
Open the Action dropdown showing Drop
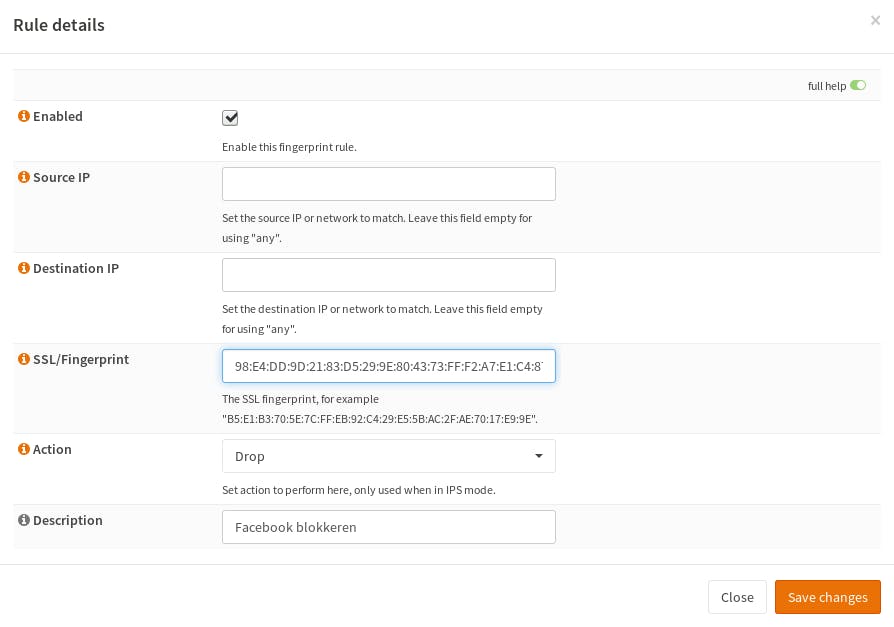coord(388,456)
